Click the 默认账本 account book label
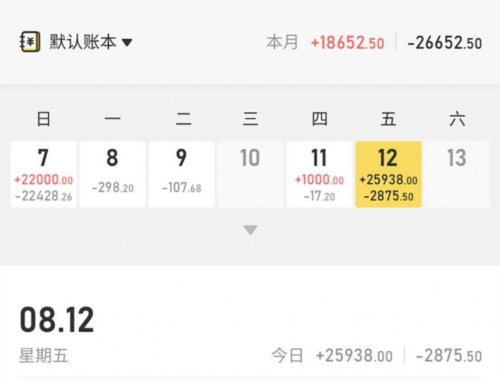This screenshot has height=382, width=500. (x=83, y=42)
